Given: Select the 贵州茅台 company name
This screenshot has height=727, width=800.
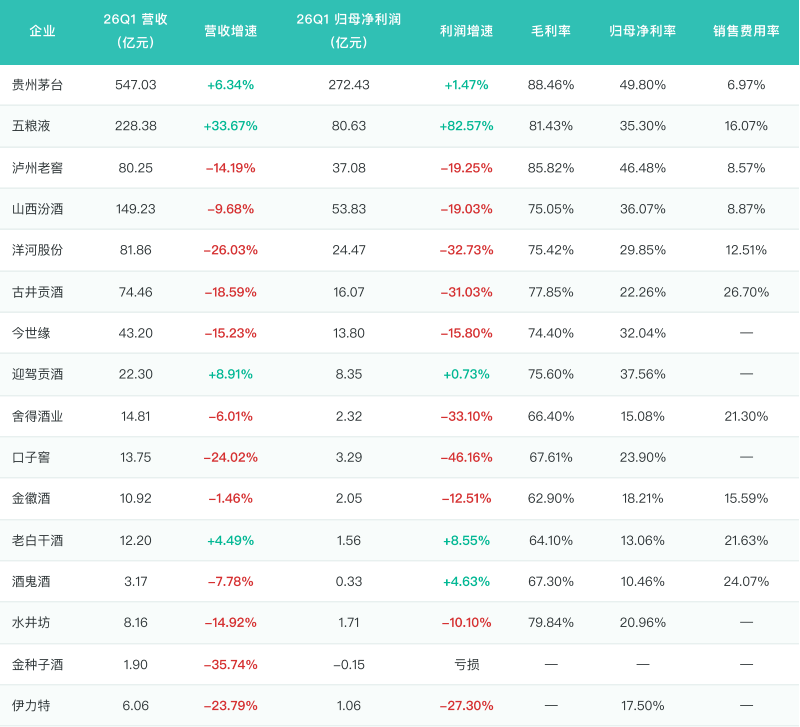Looking at the screenshot, I should (x=37, y=85).
